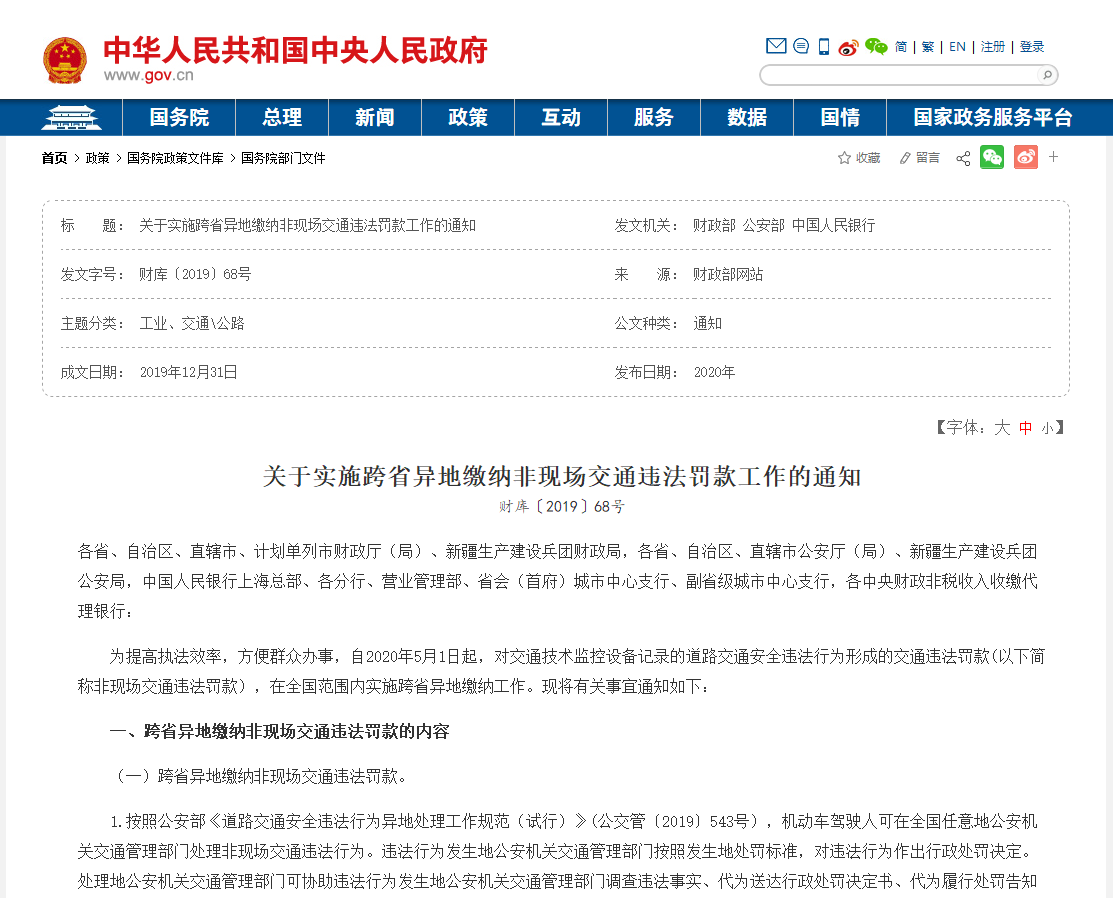Switch font size to 大

(x=1001, y=428)
